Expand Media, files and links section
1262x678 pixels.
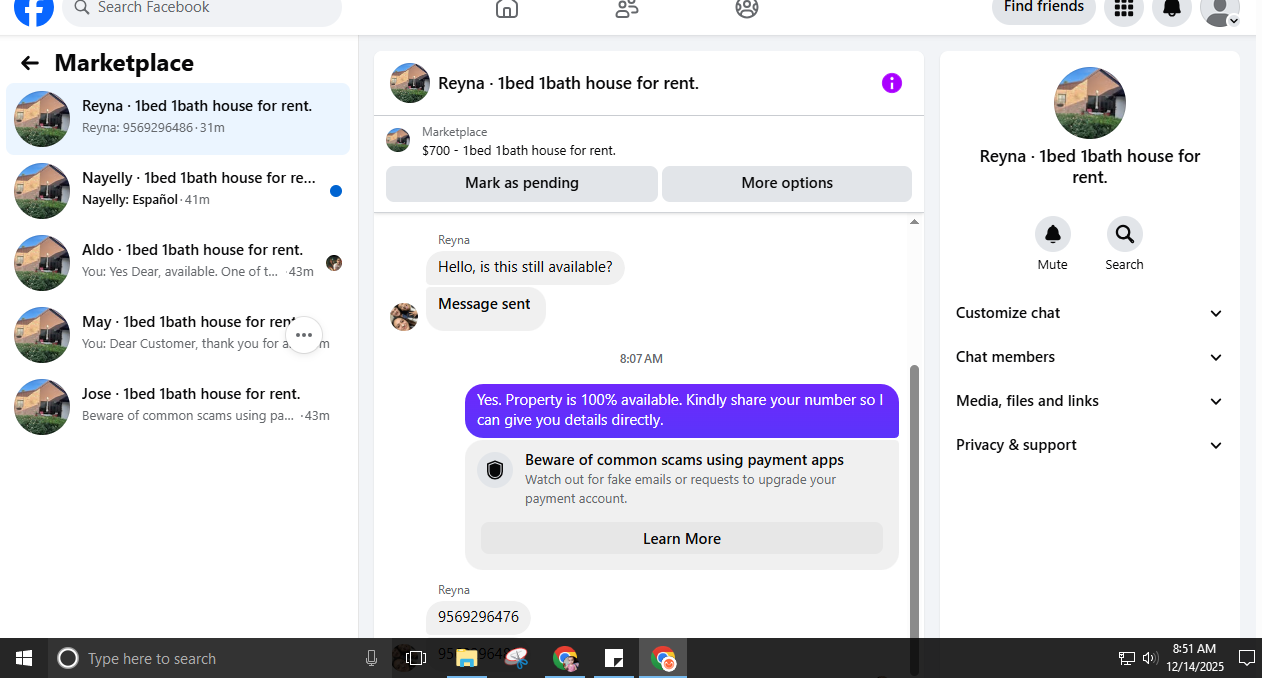[x=1090, y=401]
